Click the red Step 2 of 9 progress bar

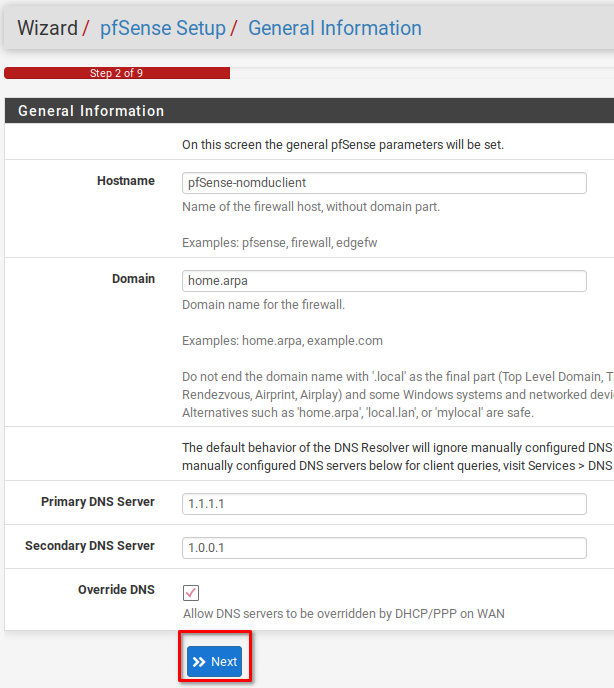(117, 73)
